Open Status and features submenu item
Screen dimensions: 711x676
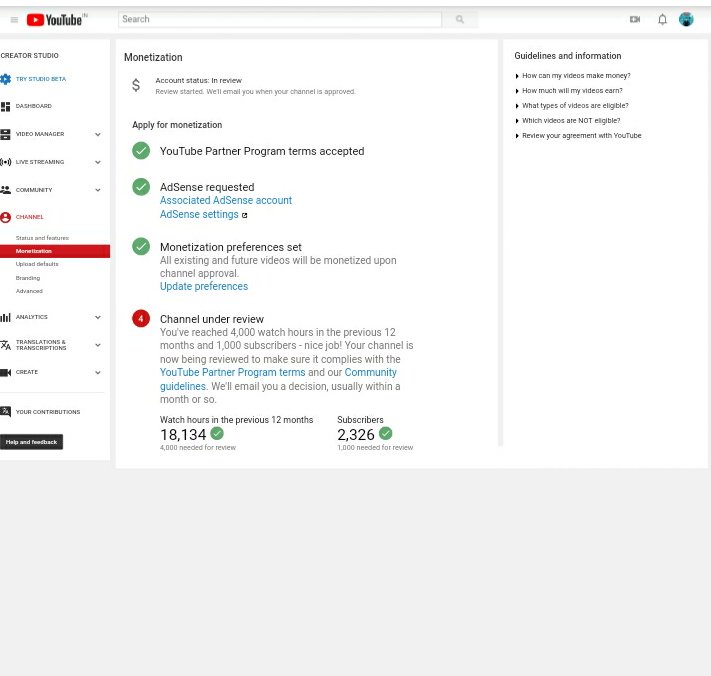[42, 238]
